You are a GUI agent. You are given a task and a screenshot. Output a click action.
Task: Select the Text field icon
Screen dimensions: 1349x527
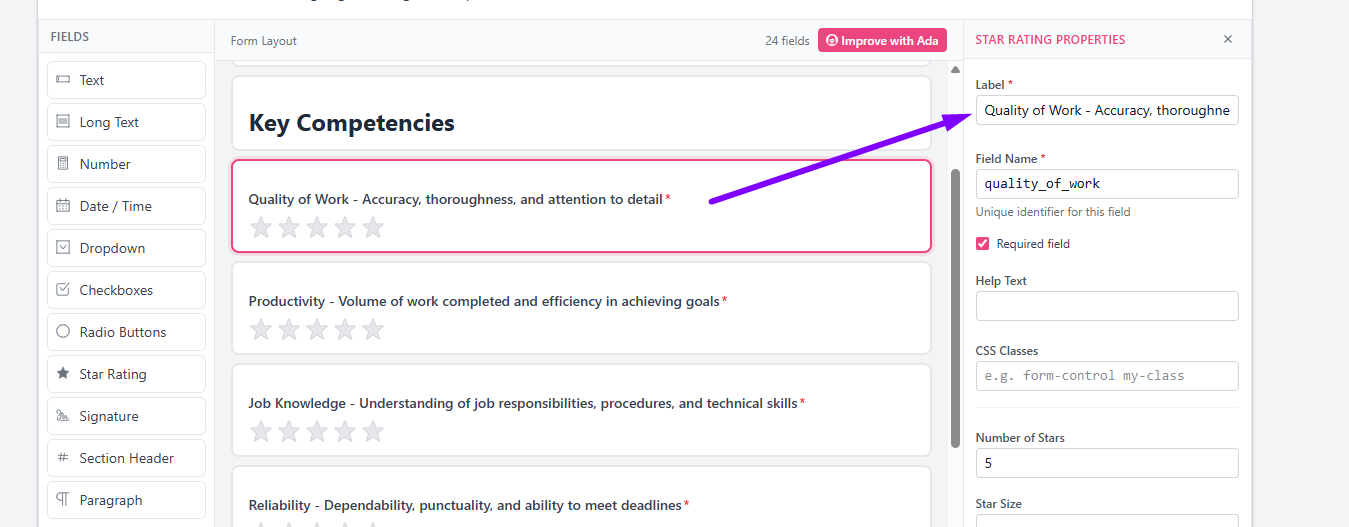coord(63,80)
